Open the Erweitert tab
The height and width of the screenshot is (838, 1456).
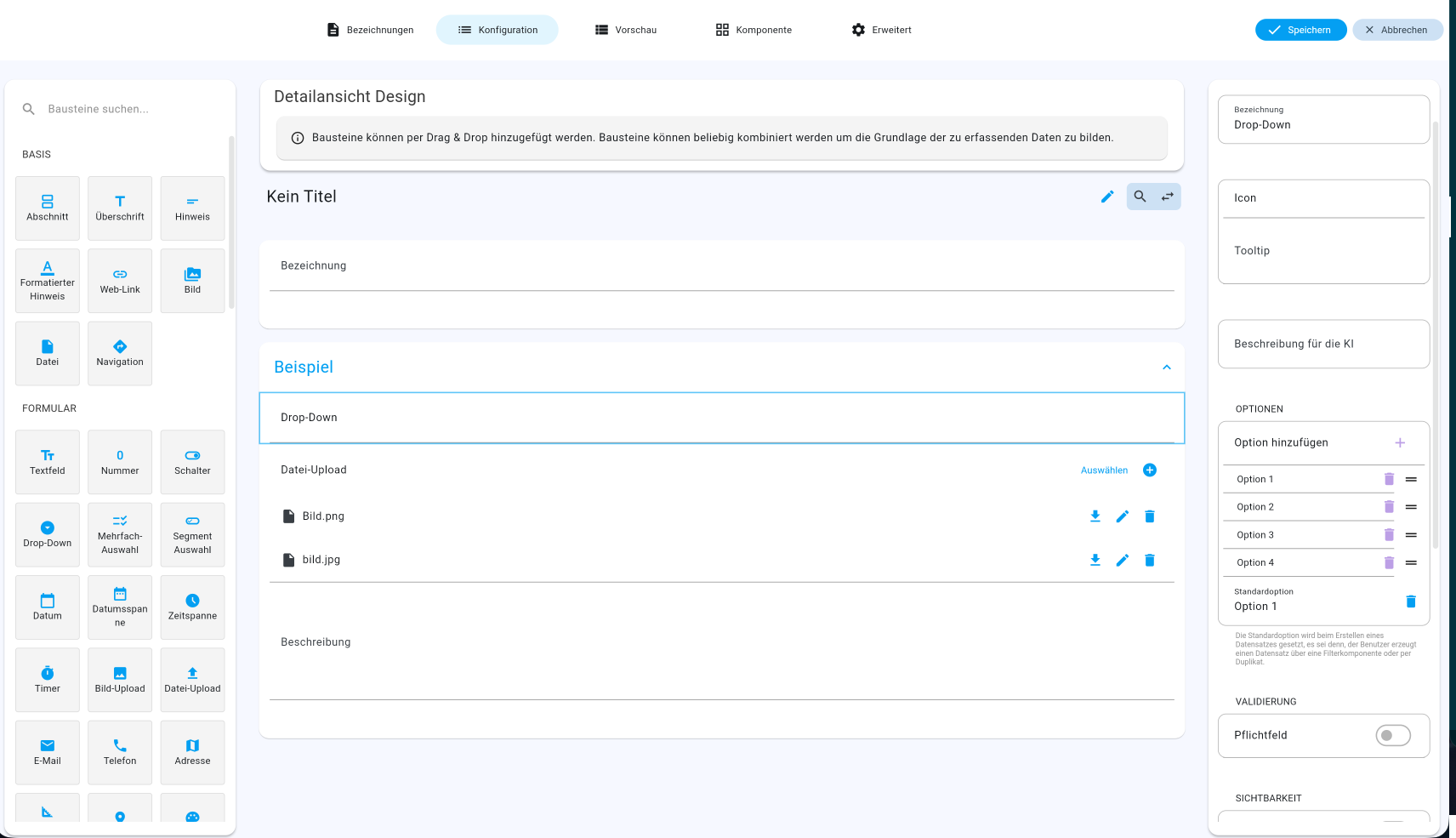(882, 30)
